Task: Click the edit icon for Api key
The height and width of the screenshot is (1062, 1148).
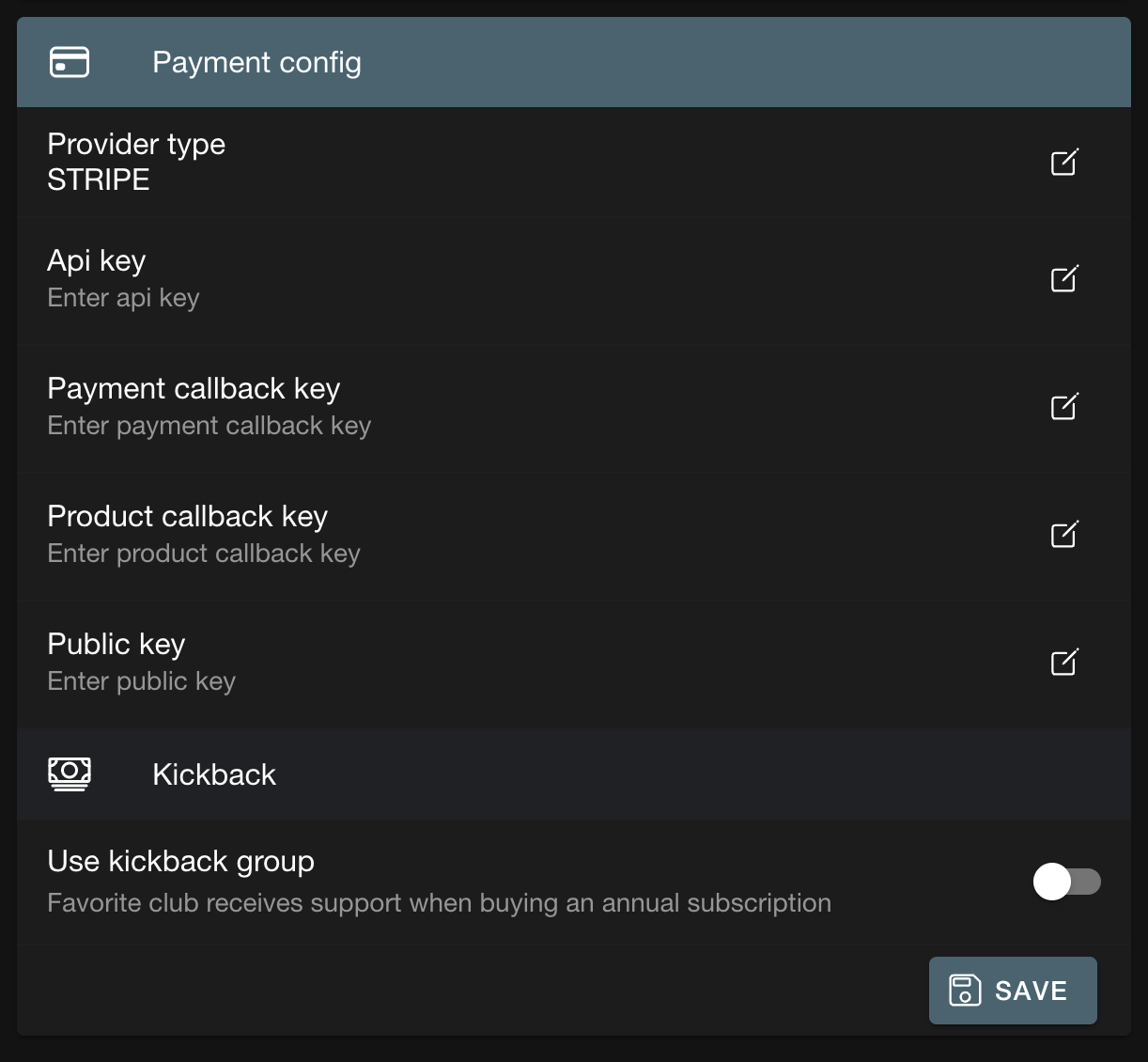Action: pos(1063,279)
